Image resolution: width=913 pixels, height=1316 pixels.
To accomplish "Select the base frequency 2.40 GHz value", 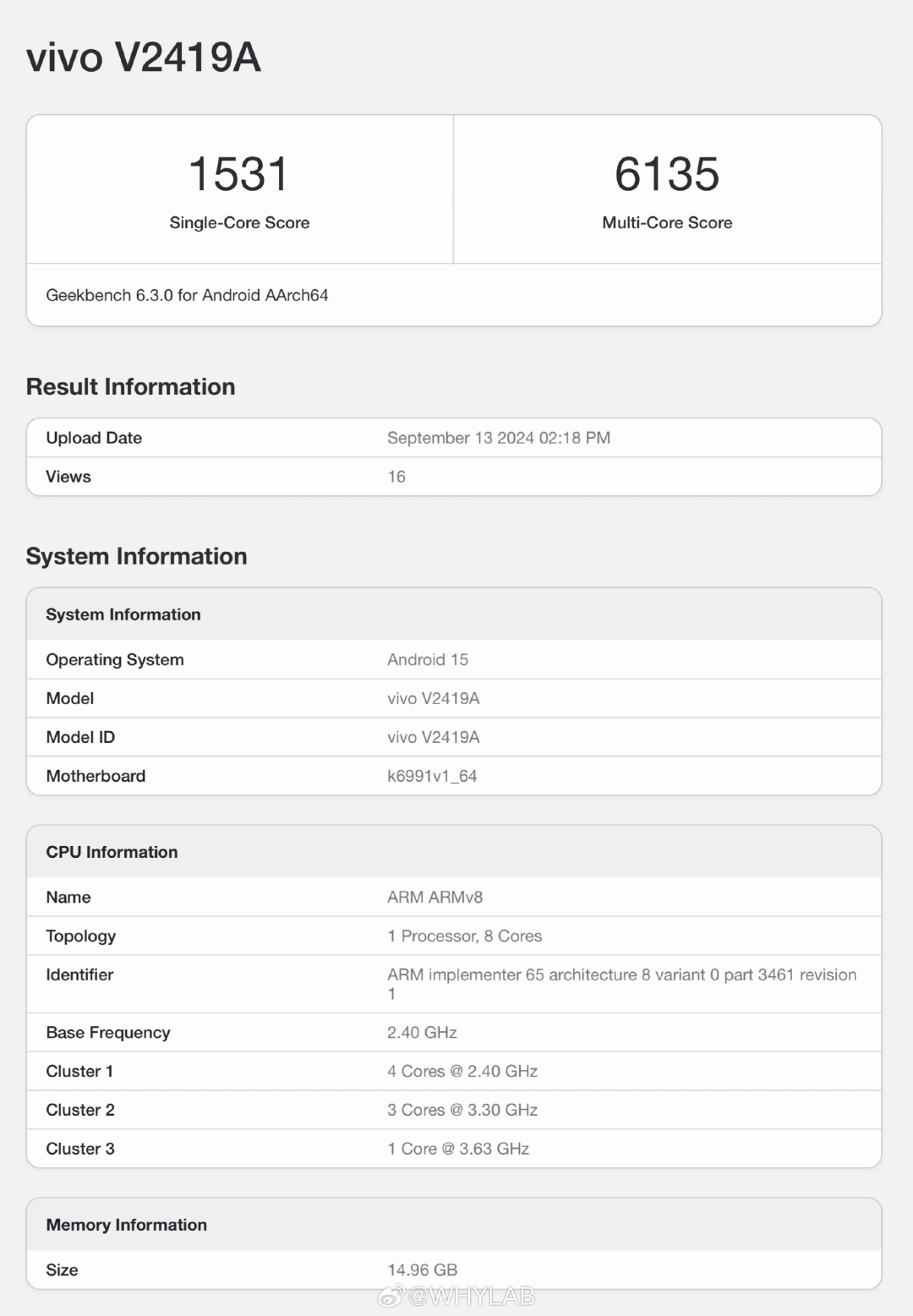I will point(422,1033).
